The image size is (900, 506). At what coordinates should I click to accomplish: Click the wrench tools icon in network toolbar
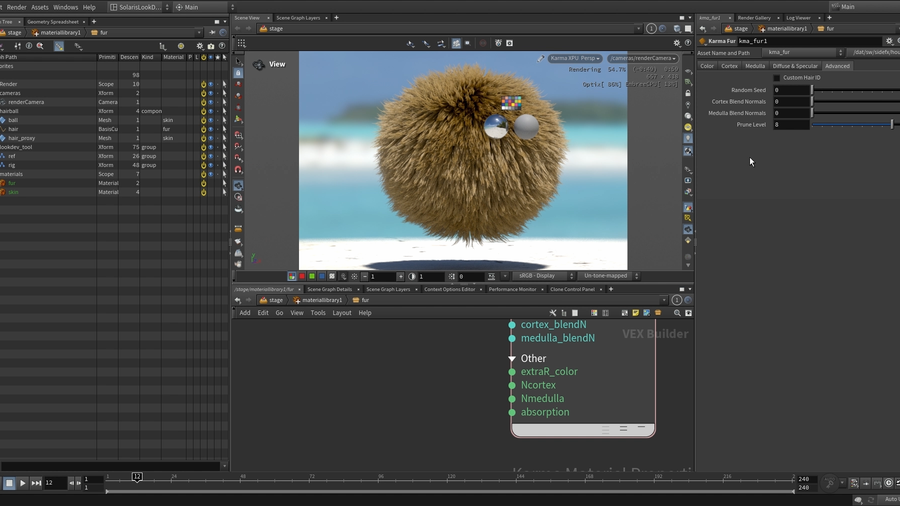tap(553, 313)
